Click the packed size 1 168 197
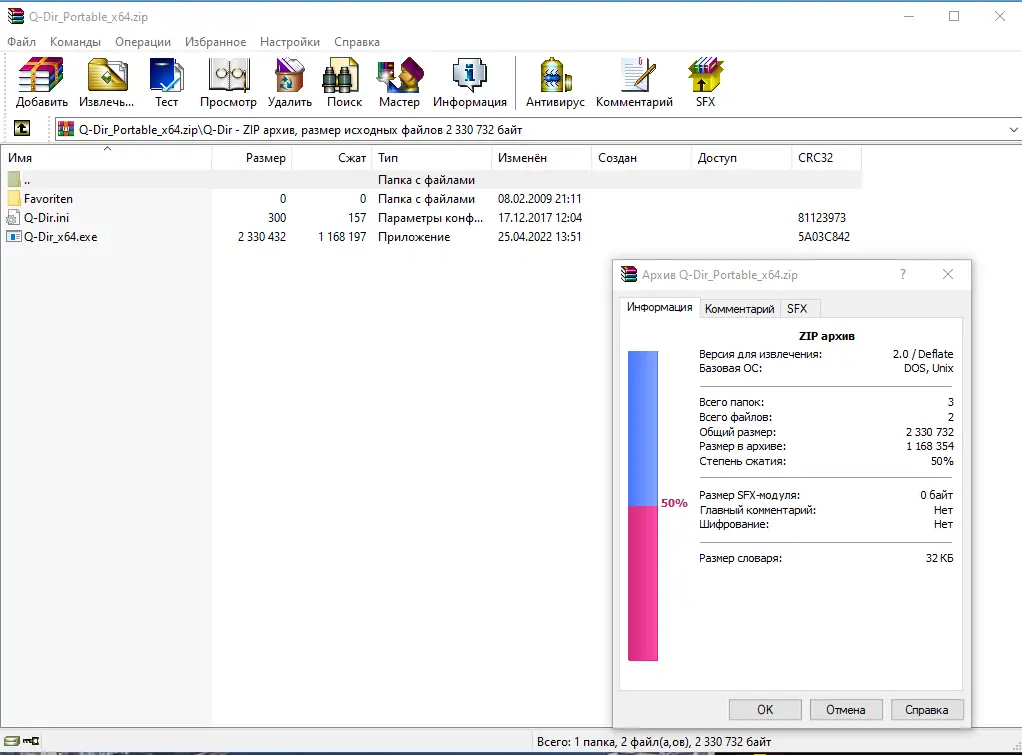This screenshot has width=1022, height=755. coord(342,237)
